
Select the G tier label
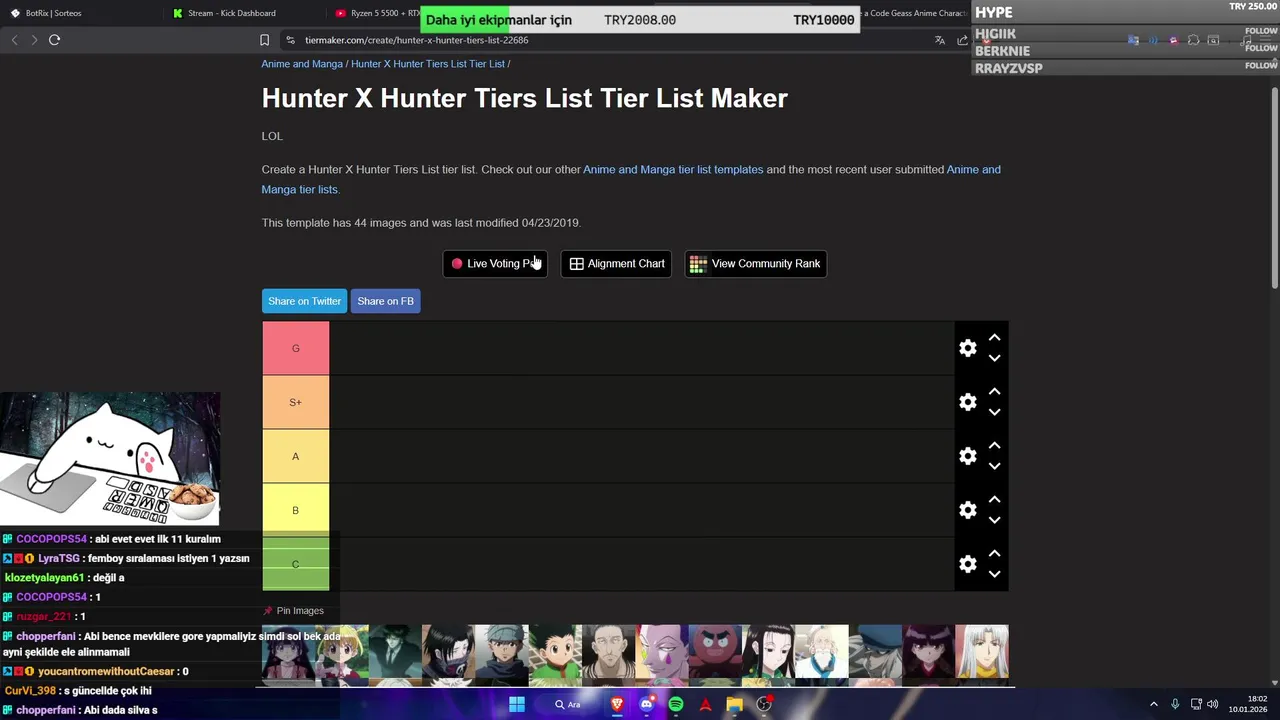click(295, 348)
